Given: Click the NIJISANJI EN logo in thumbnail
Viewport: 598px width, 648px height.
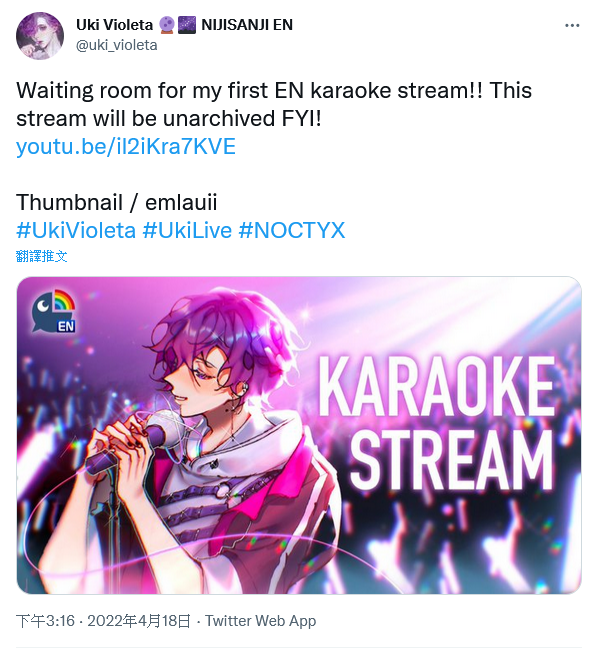Looking at the screenshot, I should point(54,311).
